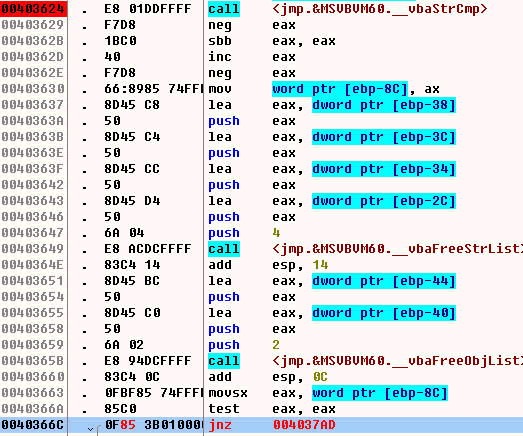The width and height of the screenshot is (523, 436).
Task: Select the sbb mnemonic
Action: 220,41
